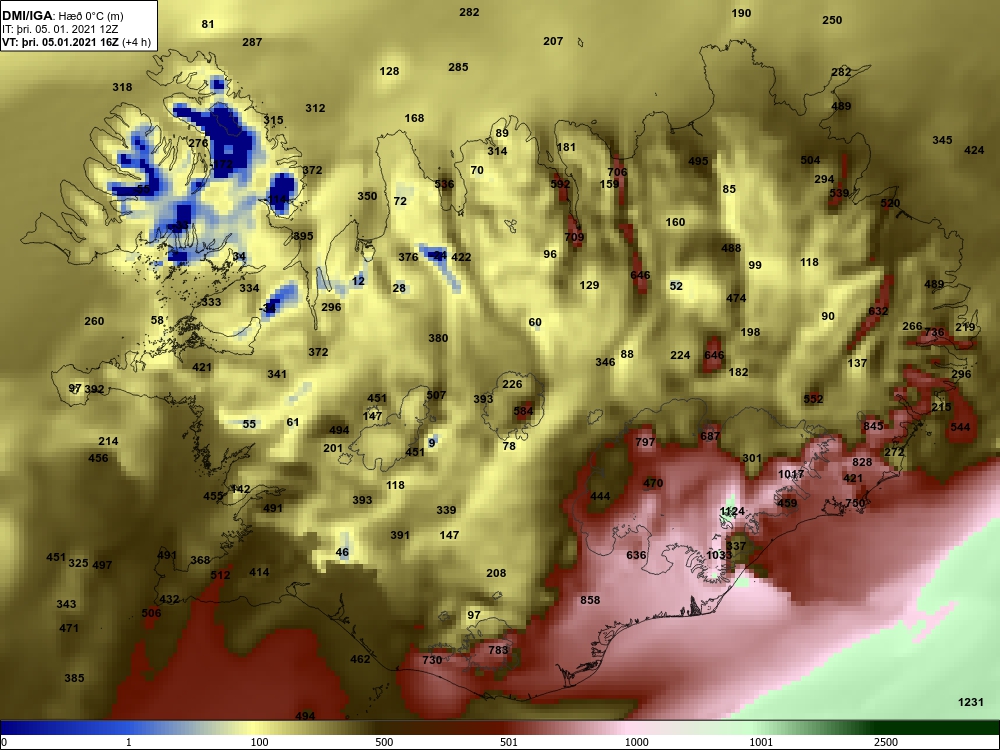Click the map value 346

coord(605,362)
